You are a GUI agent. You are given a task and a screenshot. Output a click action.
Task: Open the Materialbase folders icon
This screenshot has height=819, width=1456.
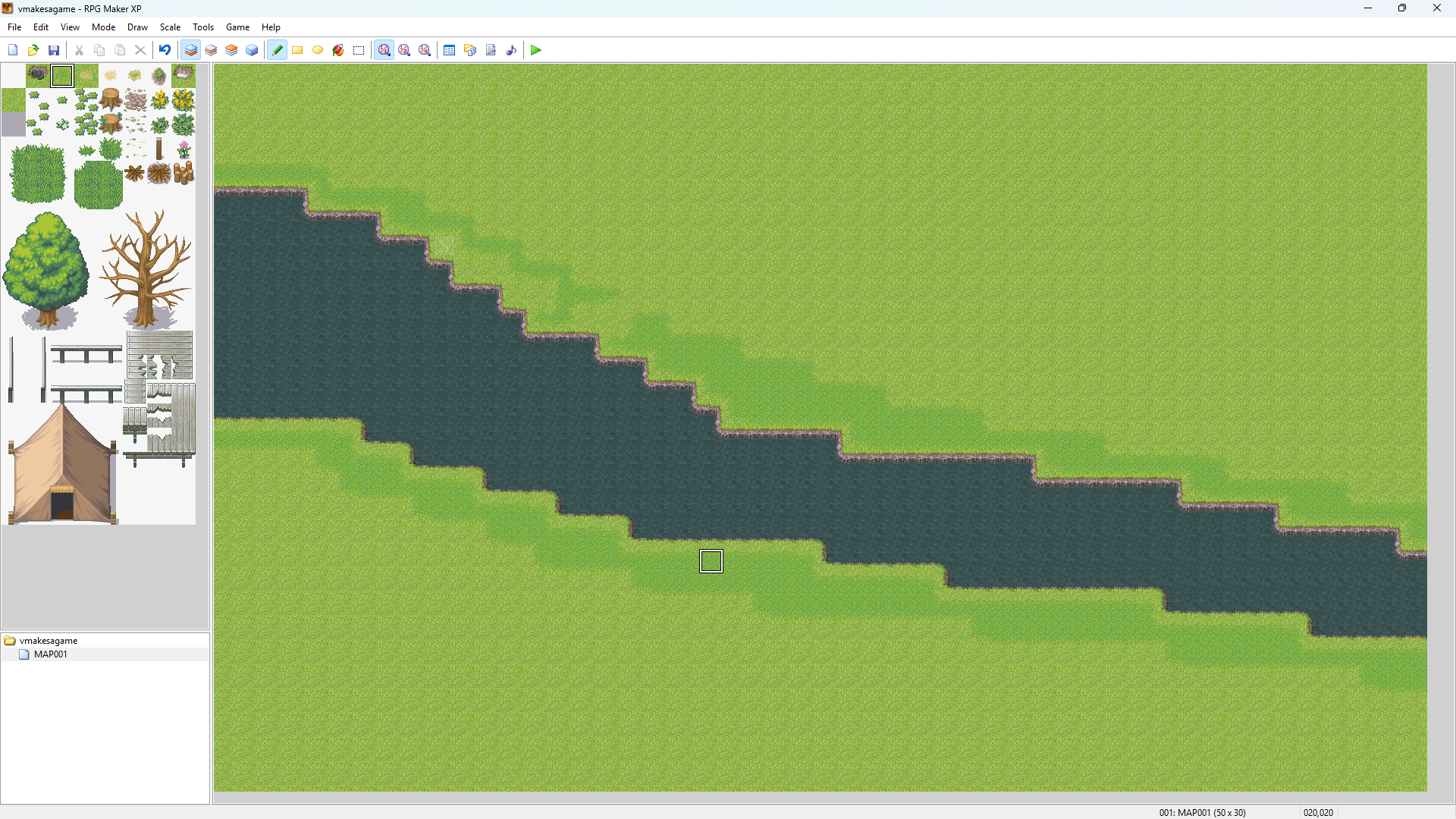point(470,50)
